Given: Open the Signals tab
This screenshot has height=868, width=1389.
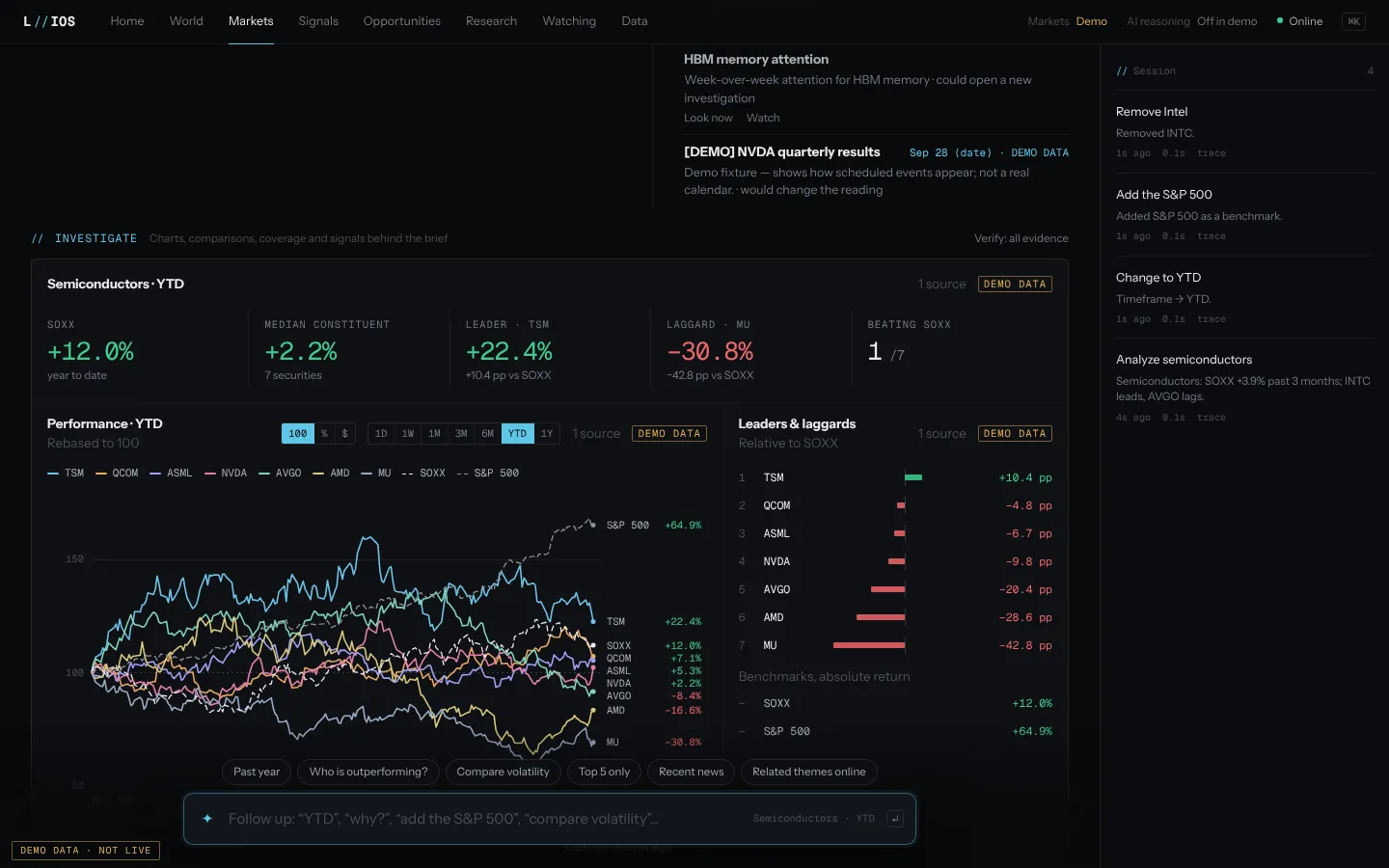Looking at the screenshot, I should (x=318, y=21).
